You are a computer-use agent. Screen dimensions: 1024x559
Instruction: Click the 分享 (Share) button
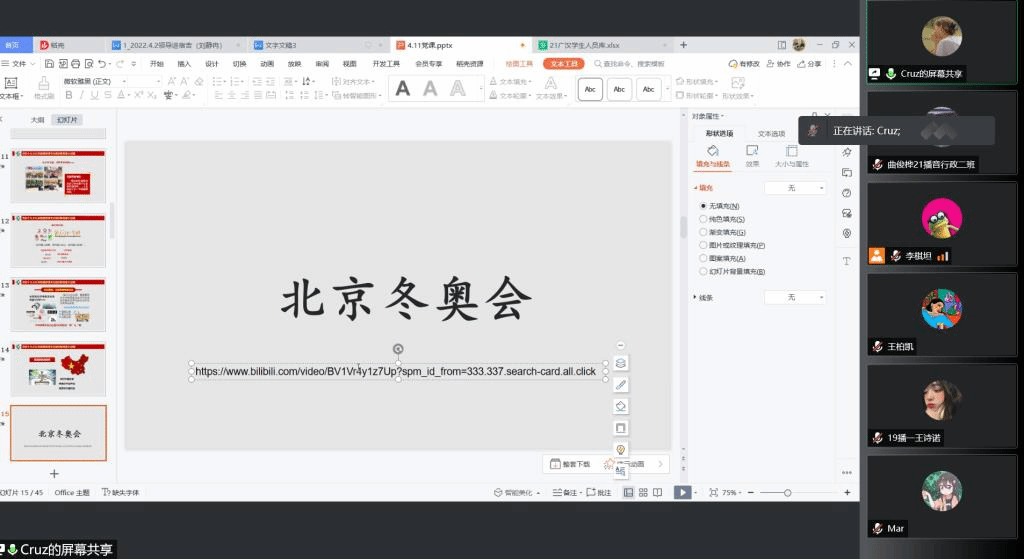[809, 64]
